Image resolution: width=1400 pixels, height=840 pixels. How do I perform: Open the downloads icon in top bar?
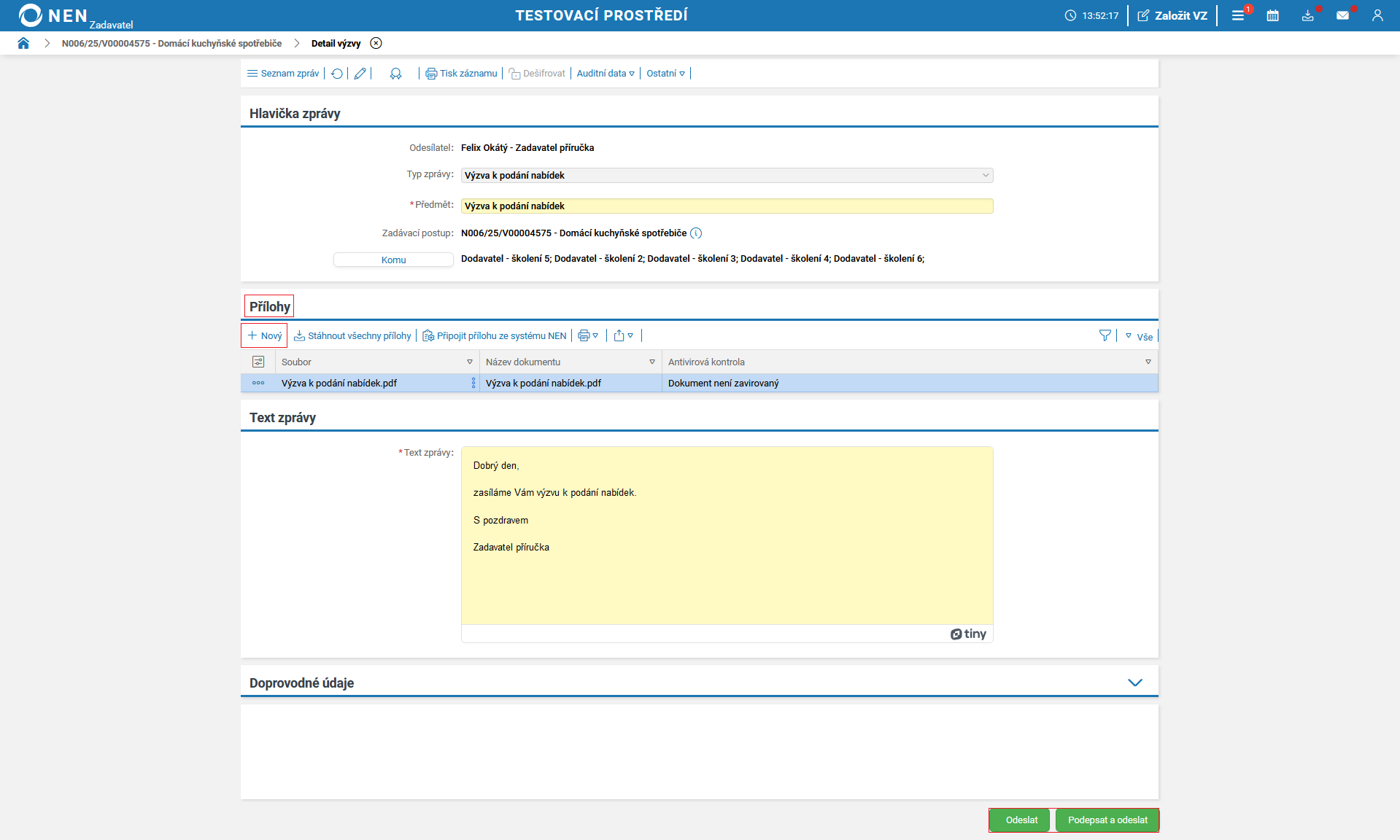click(x=1307, y=15)
